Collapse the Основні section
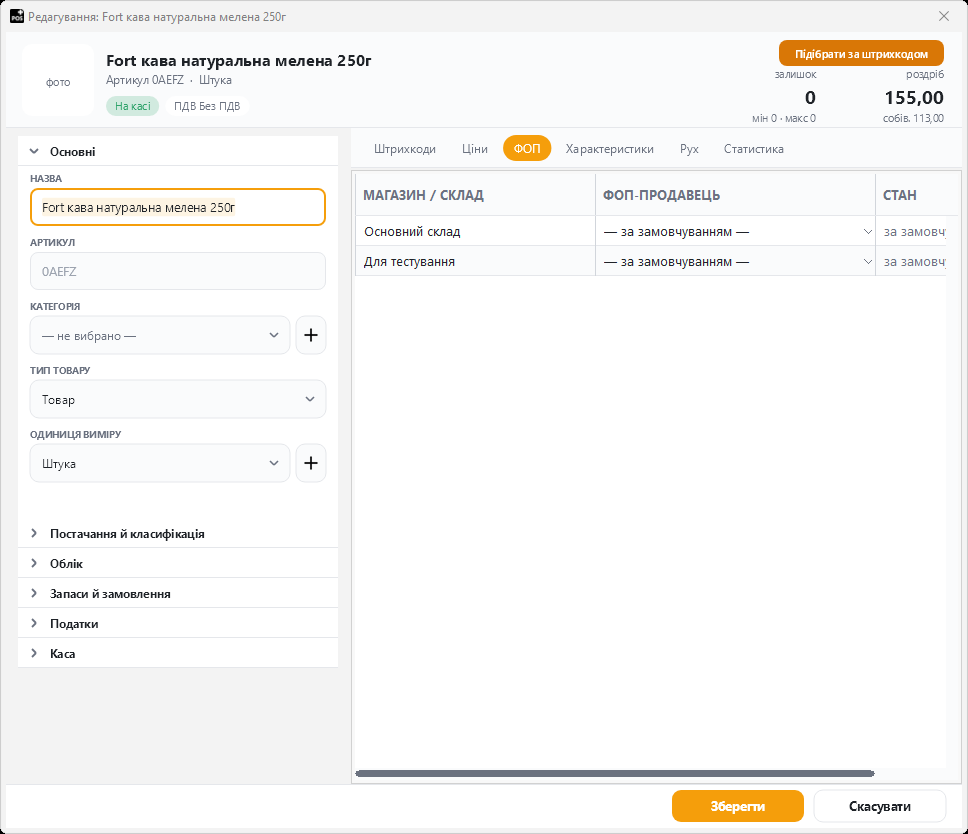Image resolution: width=968 pixels, height=834 pixels. tap(178, 151)
